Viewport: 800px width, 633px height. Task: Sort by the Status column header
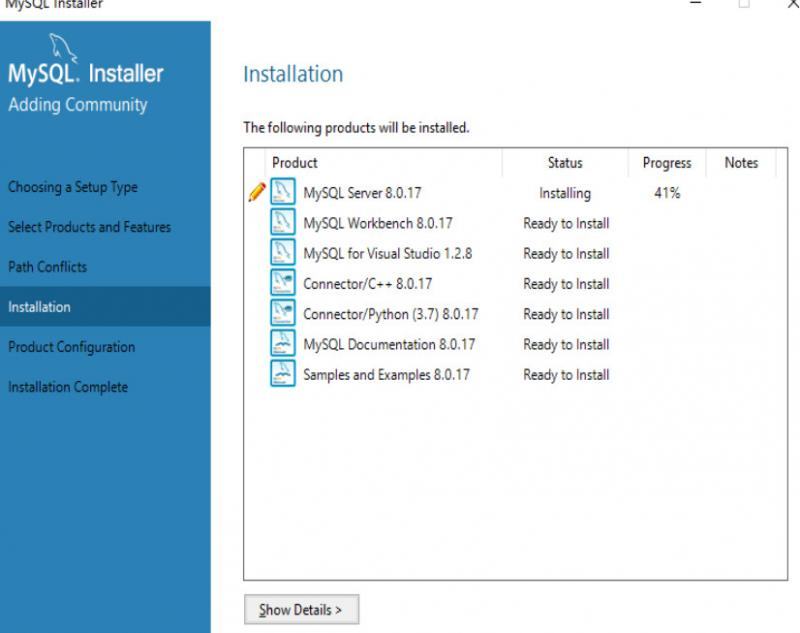click(565, 163)
